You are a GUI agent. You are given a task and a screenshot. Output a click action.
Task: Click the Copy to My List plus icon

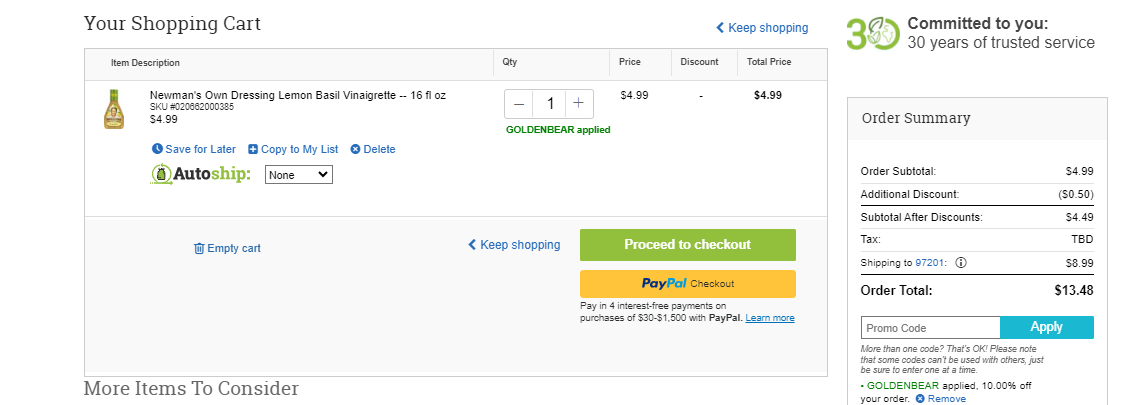tap(253, 149)
